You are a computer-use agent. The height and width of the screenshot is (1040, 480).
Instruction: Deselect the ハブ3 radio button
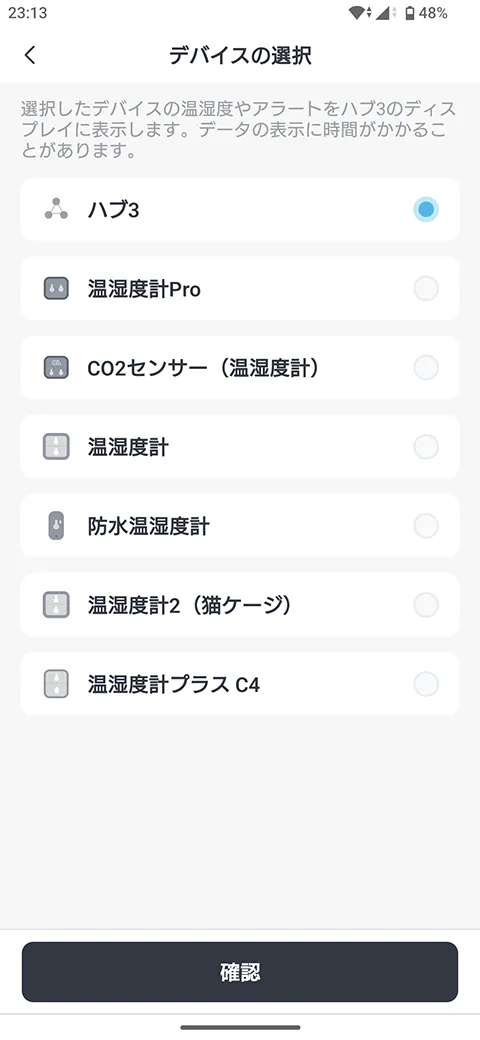[426, 210]
